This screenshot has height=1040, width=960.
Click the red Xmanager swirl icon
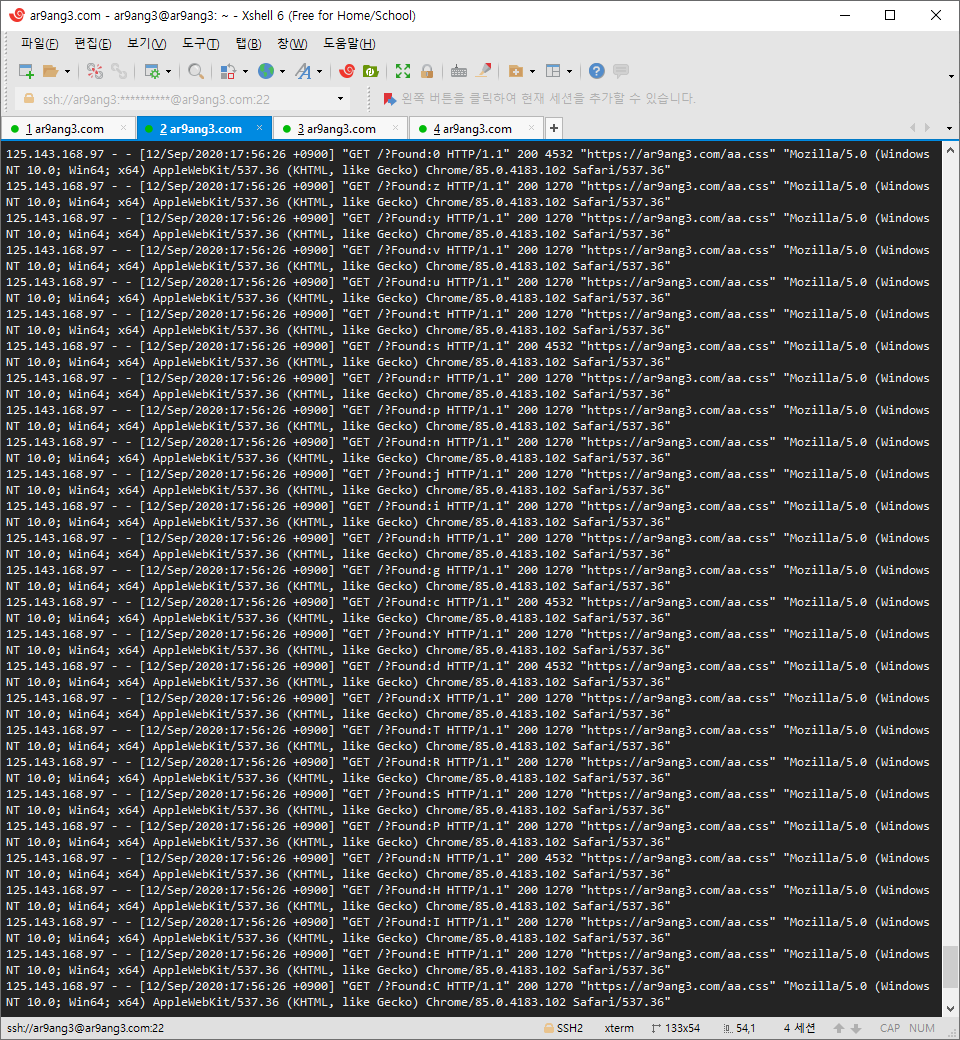[347, 71]
